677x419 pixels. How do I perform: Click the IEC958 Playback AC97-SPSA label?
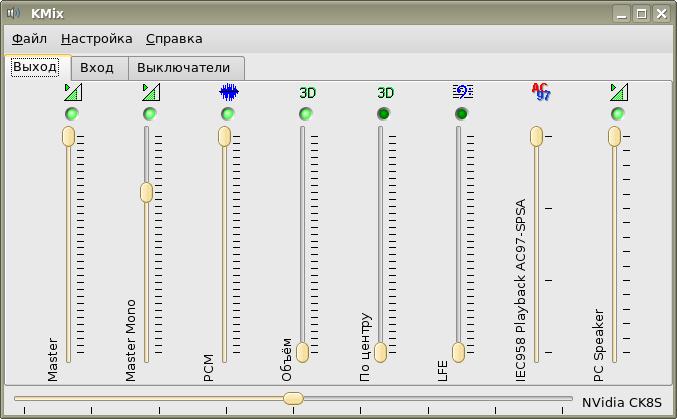coord(521,290)
